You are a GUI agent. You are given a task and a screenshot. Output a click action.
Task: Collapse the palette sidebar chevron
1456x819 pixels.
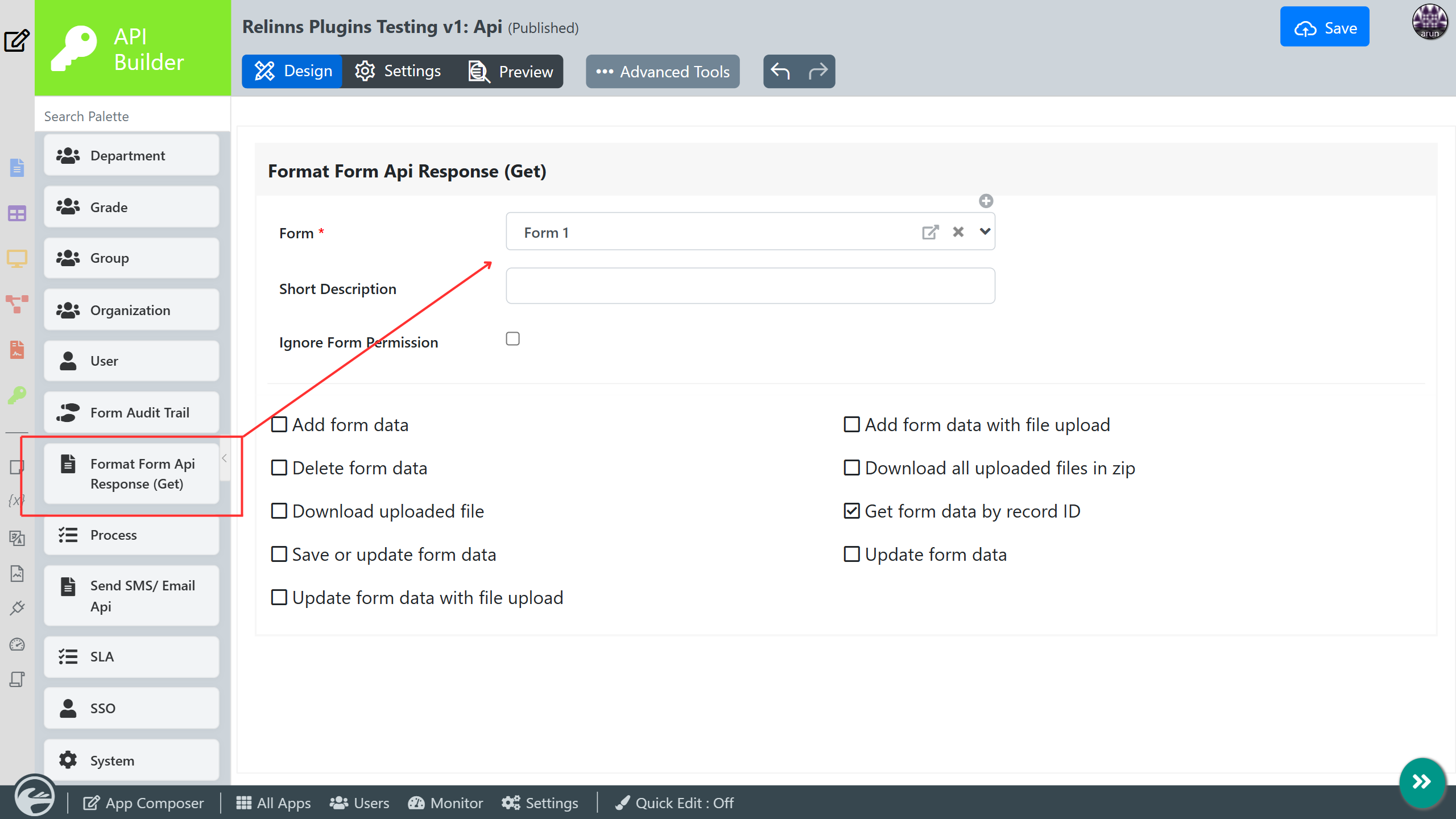[x=225, y=458]
